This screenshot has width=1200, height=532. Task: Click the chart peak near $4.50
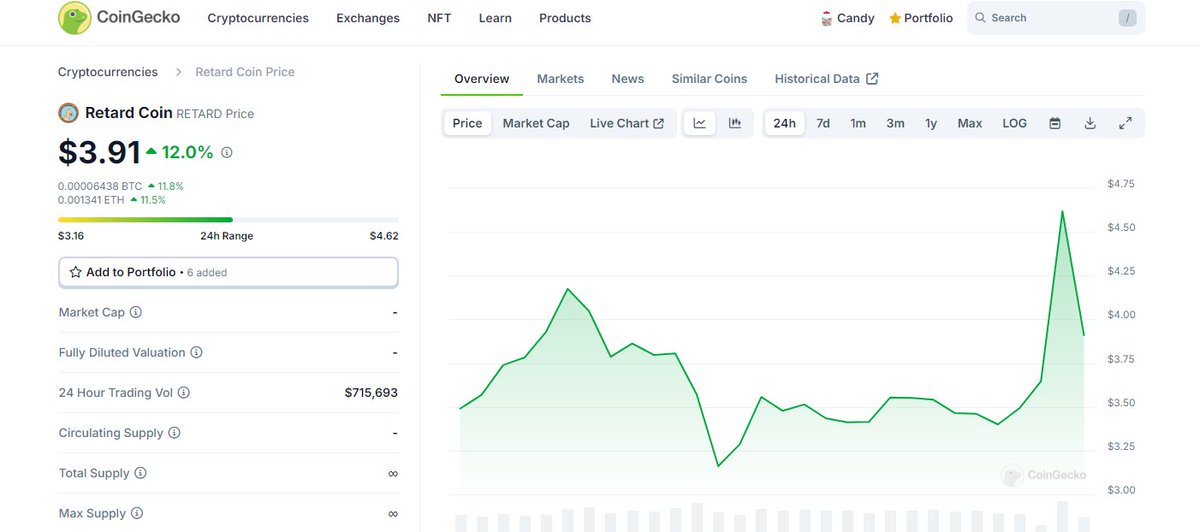pyautogui.click(x=1061, y=211)
